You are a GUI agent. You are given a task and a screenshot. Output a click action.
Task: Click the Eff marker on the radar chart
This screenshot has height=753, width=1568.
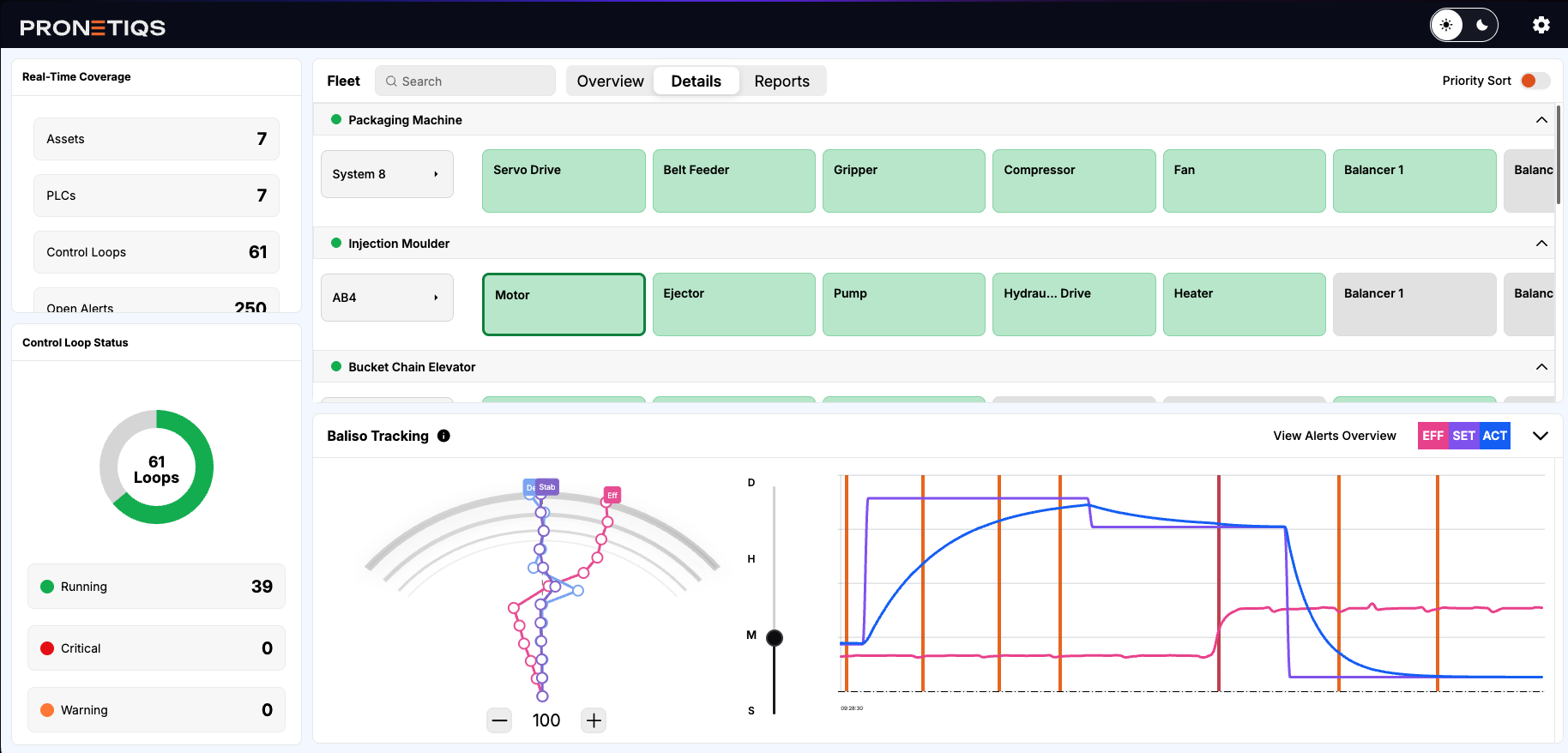coord(612,495)
